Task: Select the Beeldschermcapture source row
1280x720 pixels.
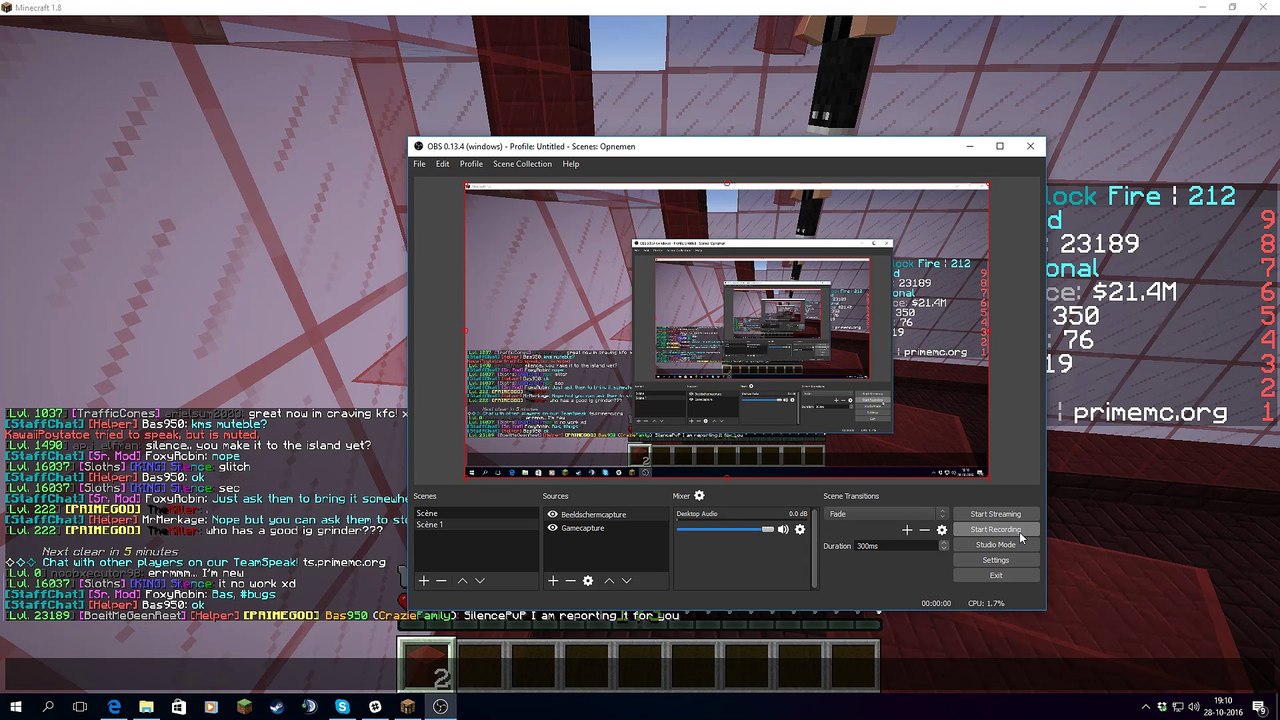Action: (606, 514)
